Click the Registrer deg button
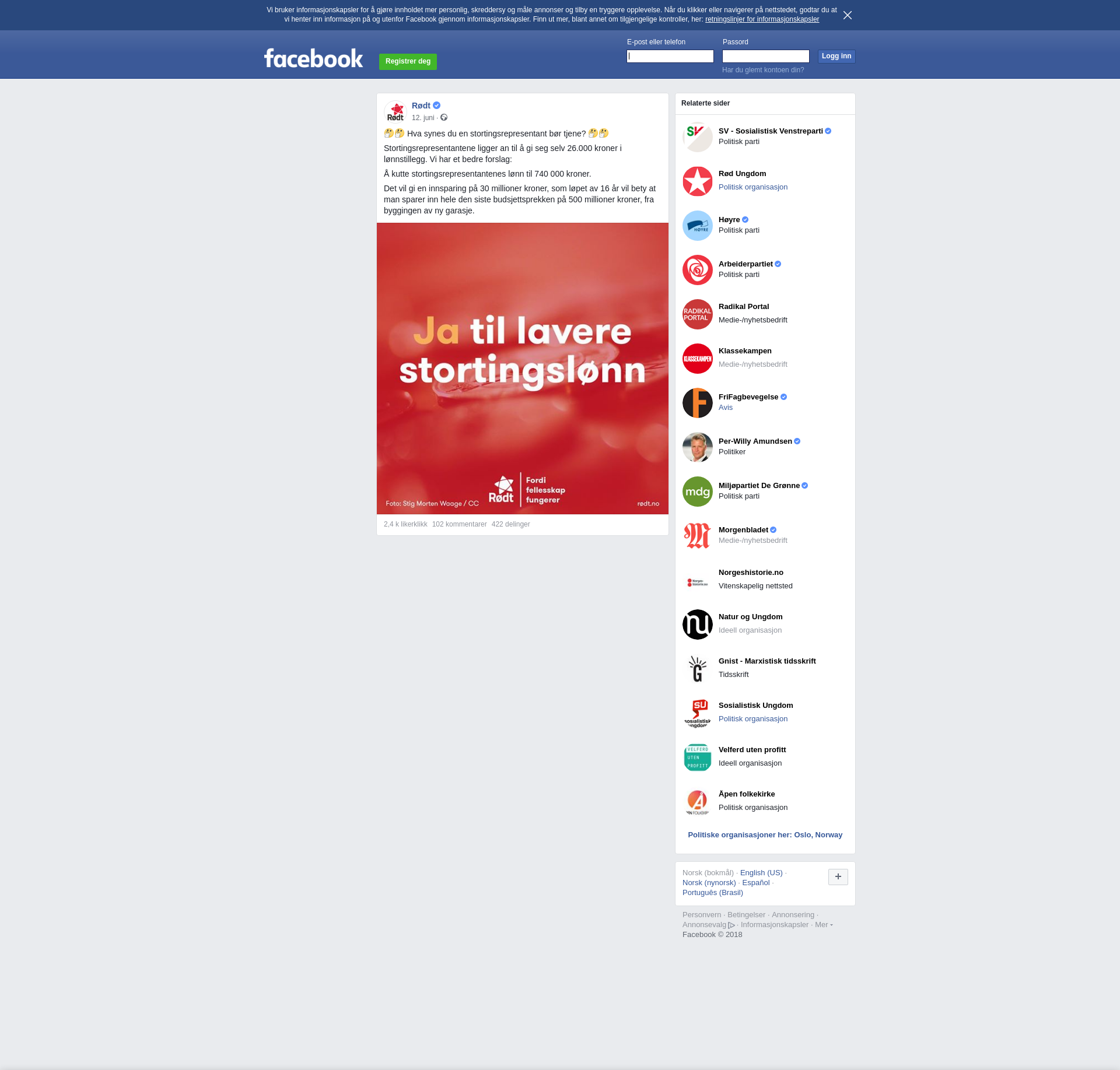The height and width of the screenshot is (1070, 1120). (408, 61)
